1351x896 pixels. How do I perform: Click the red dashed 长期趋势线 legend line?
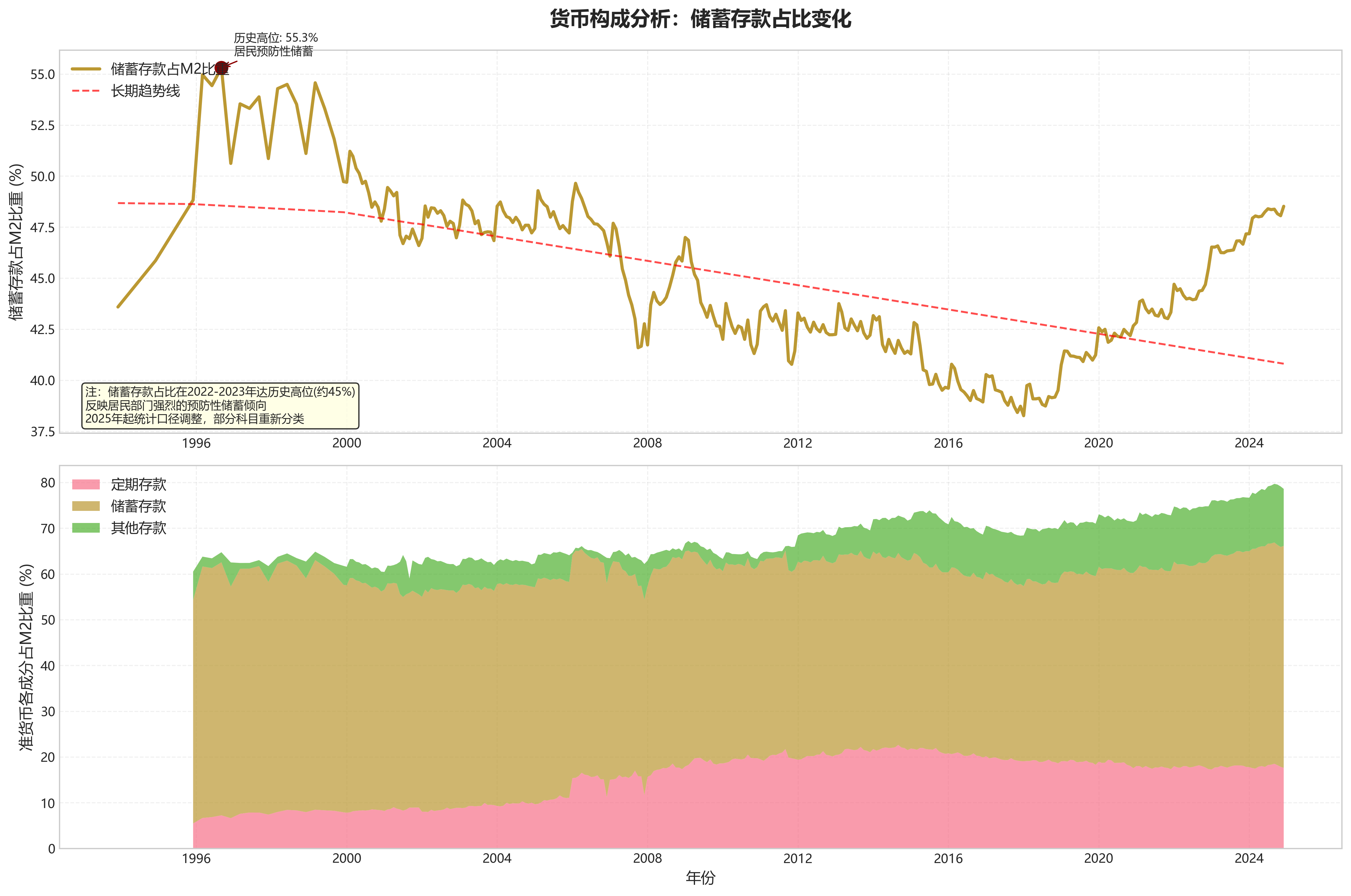coord(86,91)
